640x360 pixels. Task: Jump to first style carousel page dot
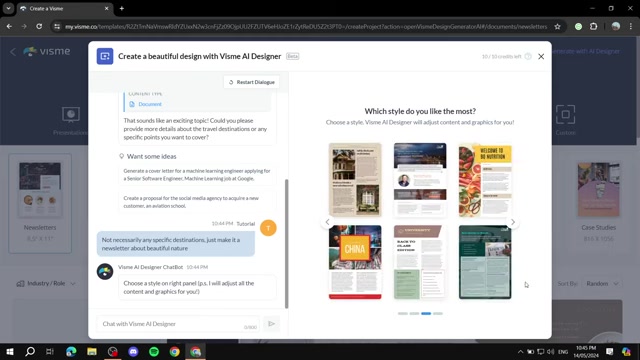point(402,313)
